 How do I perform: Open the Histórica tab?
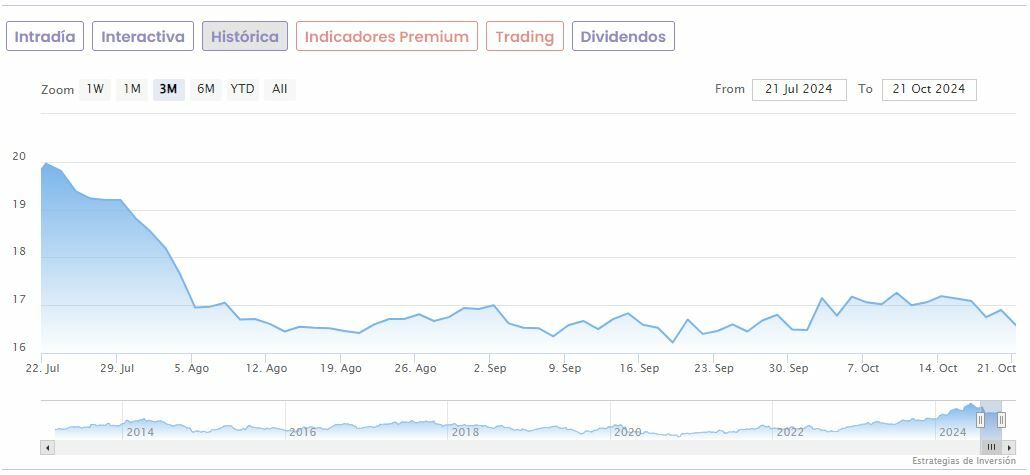(245, 37)
